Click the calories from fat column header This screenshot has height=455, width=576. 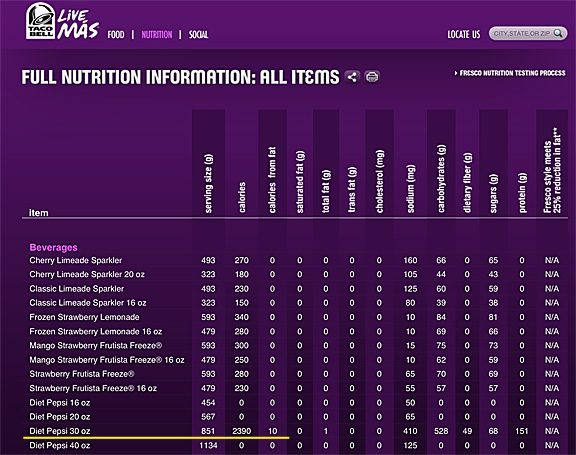(272, 180)
